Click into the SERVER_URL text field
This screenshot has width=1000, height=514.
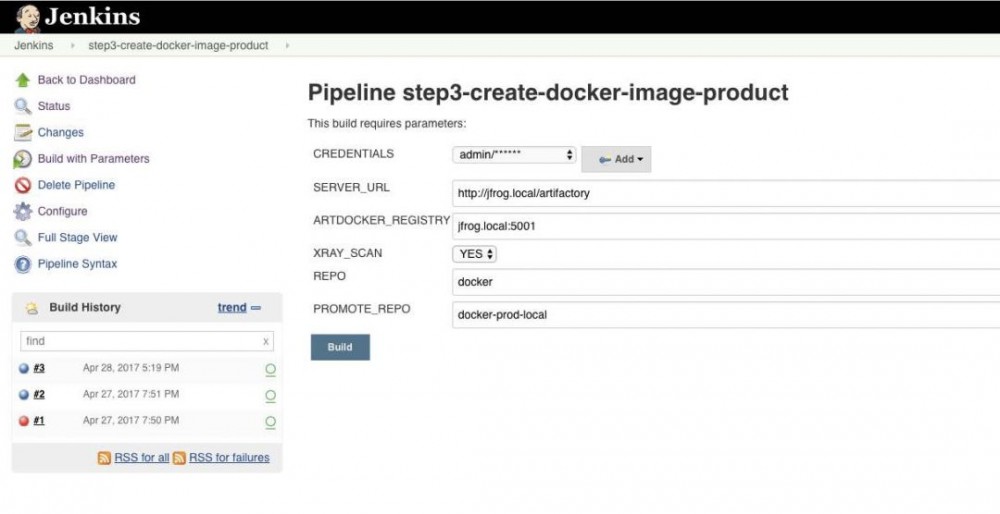pyautogui.click(x=725, y=193)
